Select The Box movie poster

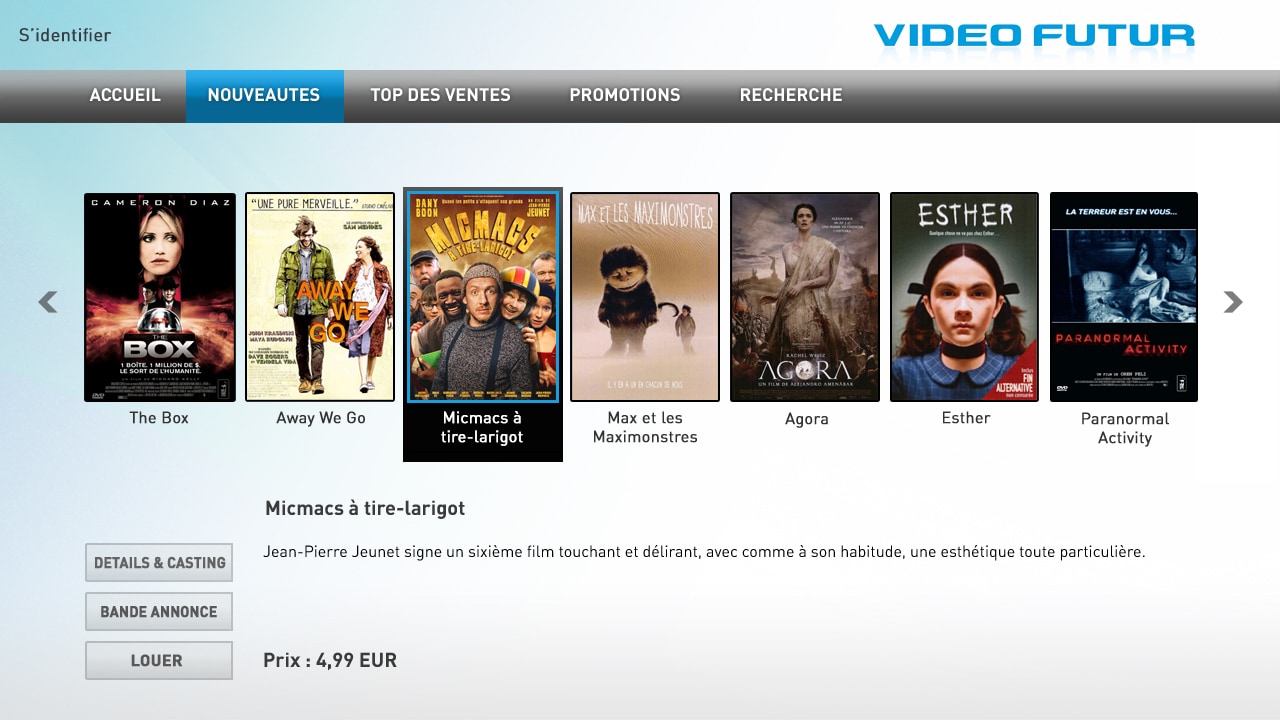click(x=160, y=297)
